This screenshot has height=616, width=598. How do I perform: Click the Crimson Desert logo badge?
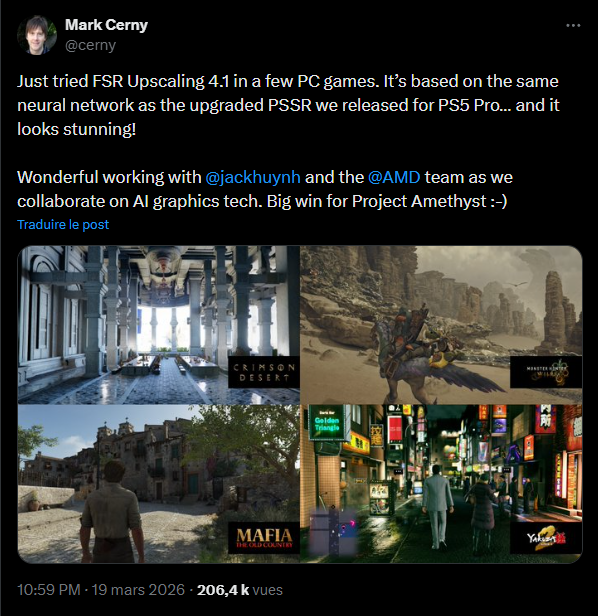pos(264,372)
